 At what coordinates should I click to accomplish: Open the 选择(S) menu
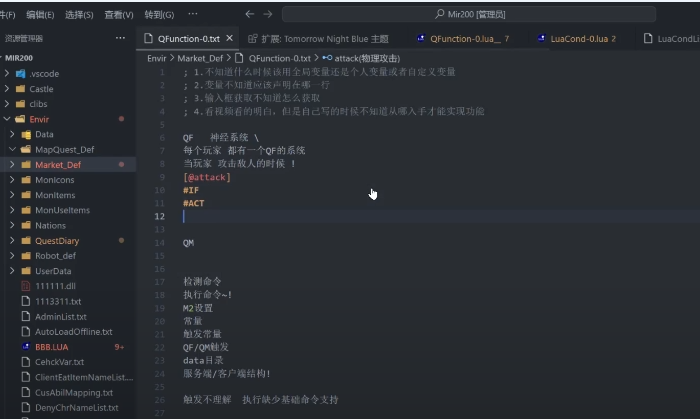click(79, 15)
